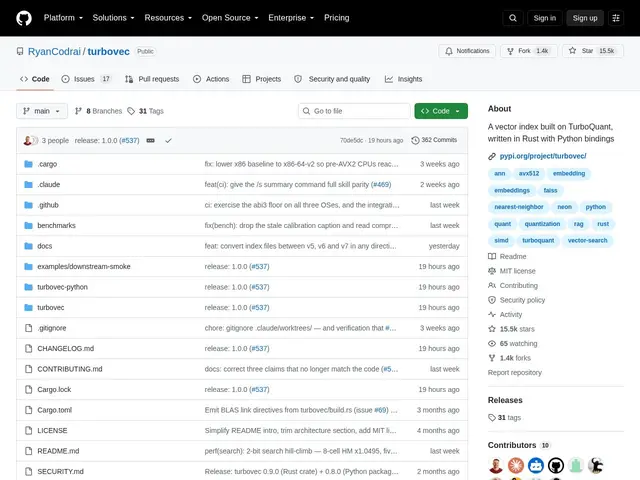View the 8 Branches list
The height and width of the screenshot is (480, 640).
98,111
